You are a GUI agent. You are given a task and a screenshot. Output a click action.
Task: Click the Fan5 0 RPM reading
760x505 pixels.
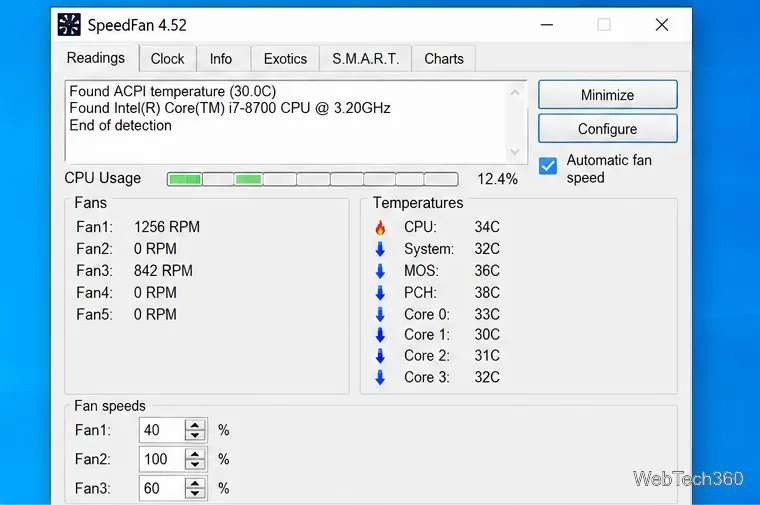point(155,315)
